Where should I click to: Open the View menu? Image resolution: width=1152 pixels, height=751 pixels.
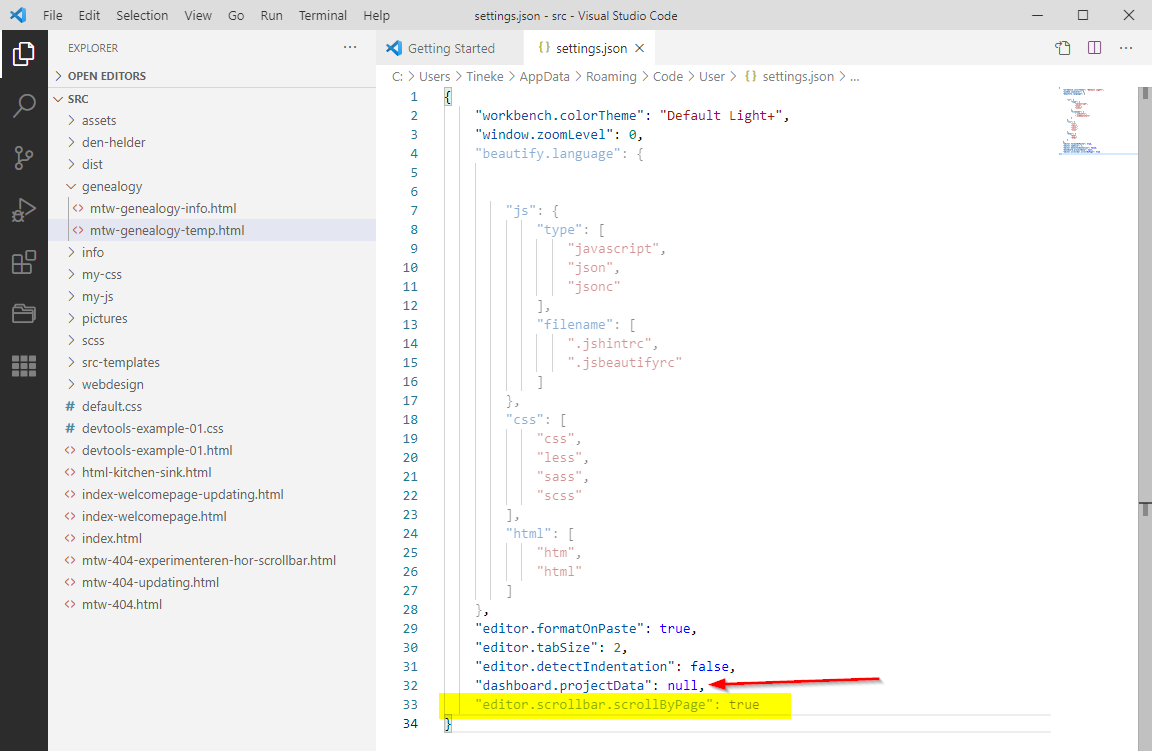tap(198, 15)
